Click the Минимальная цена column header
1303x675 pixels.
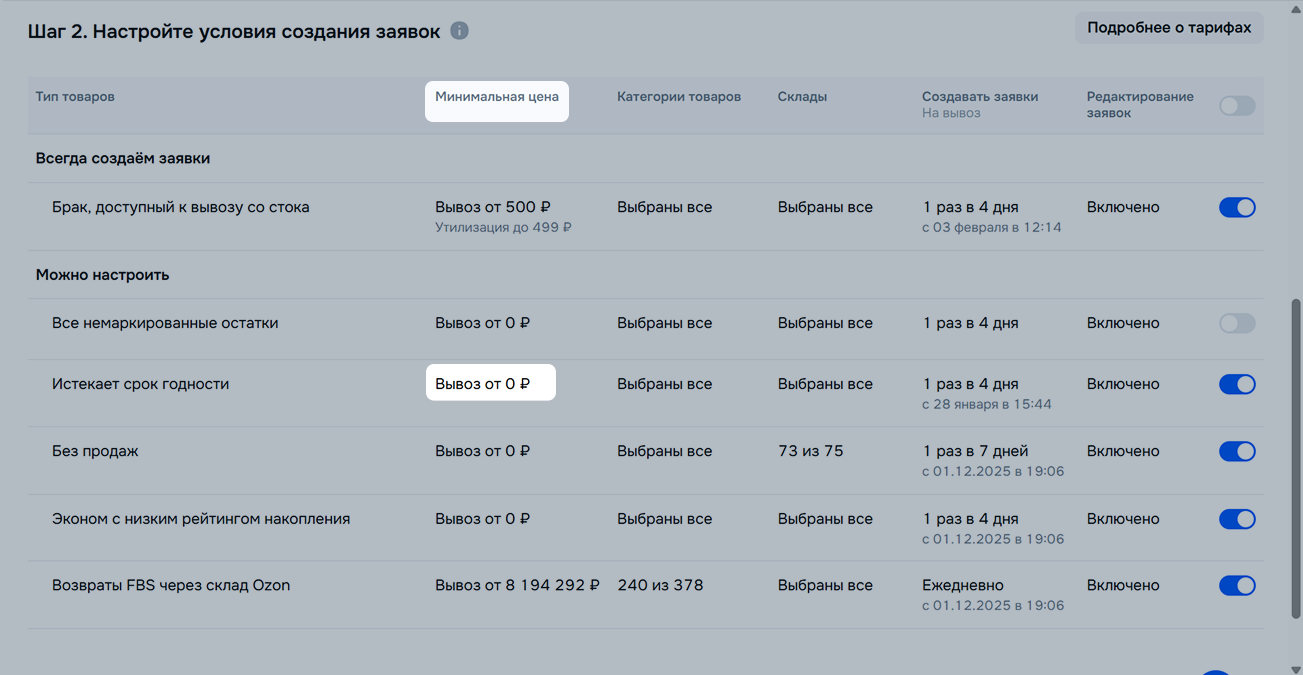click(x=496, y=97)
